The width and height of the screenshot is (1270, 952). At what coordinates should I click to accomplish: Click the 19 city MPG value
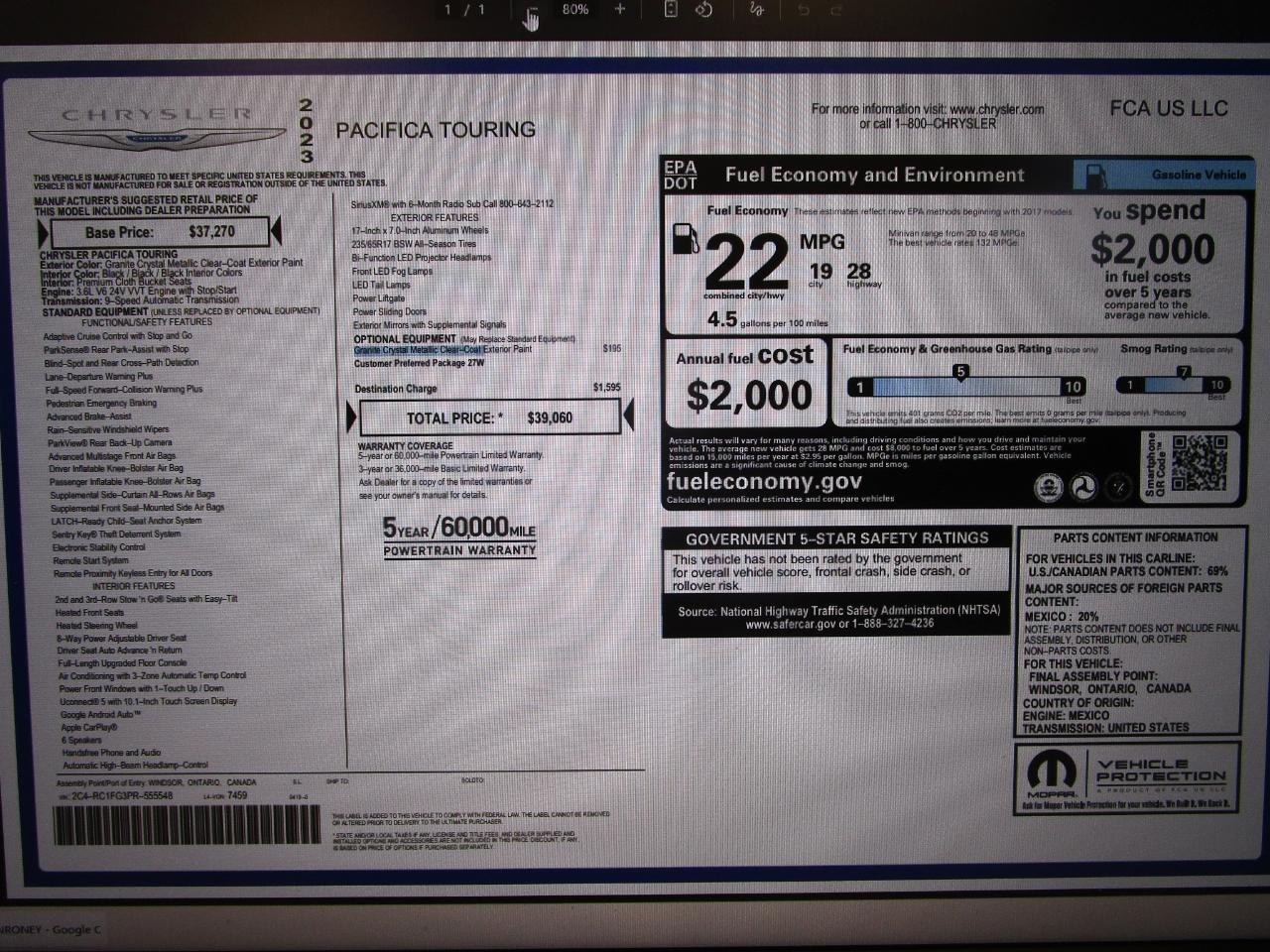pyautogui.click(x=821, y=273)
